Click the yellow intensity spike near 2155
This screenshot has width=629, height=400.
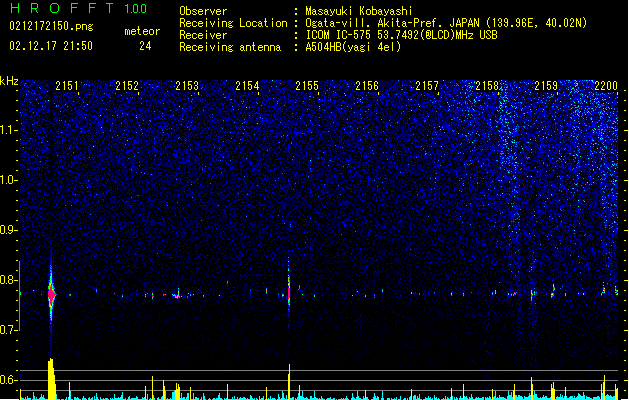tap(289, 382)
